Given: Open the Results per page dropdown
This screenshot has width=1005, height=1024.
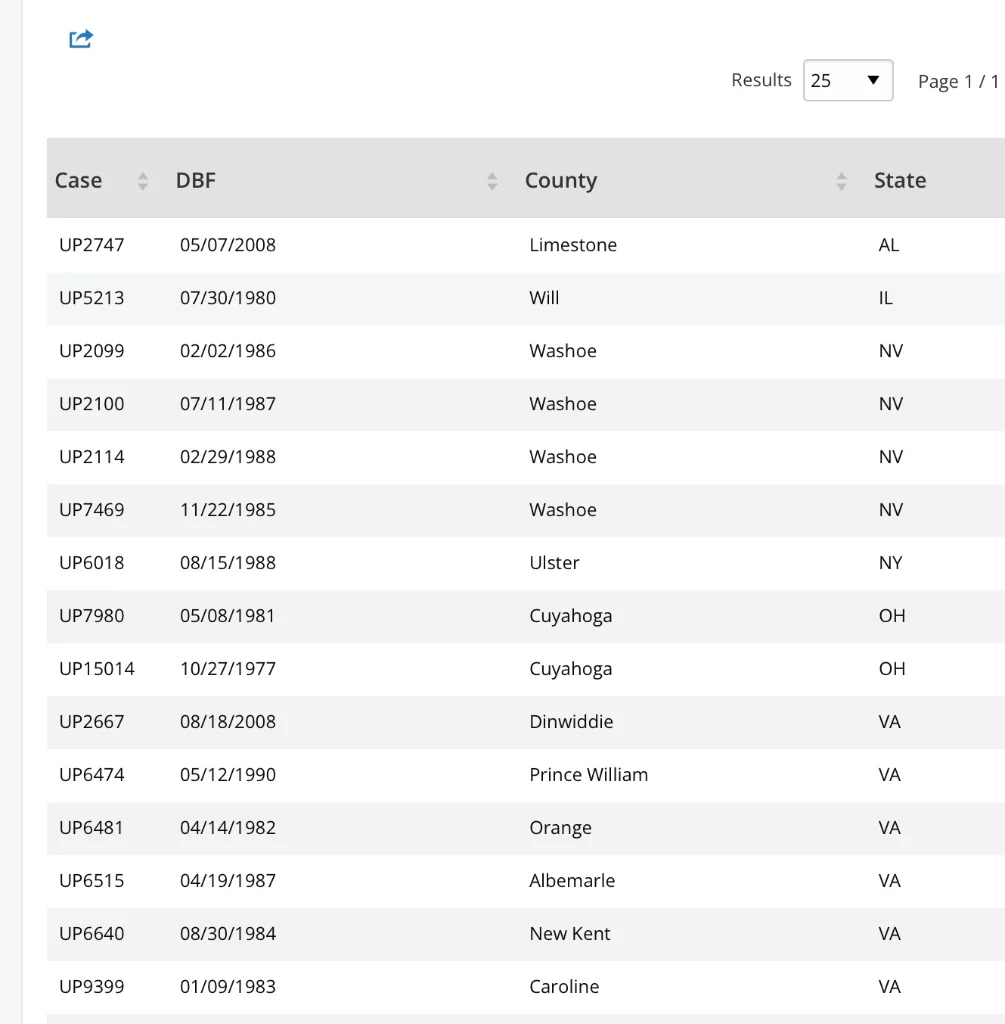Looking at the screenshot, I should 847,81.
